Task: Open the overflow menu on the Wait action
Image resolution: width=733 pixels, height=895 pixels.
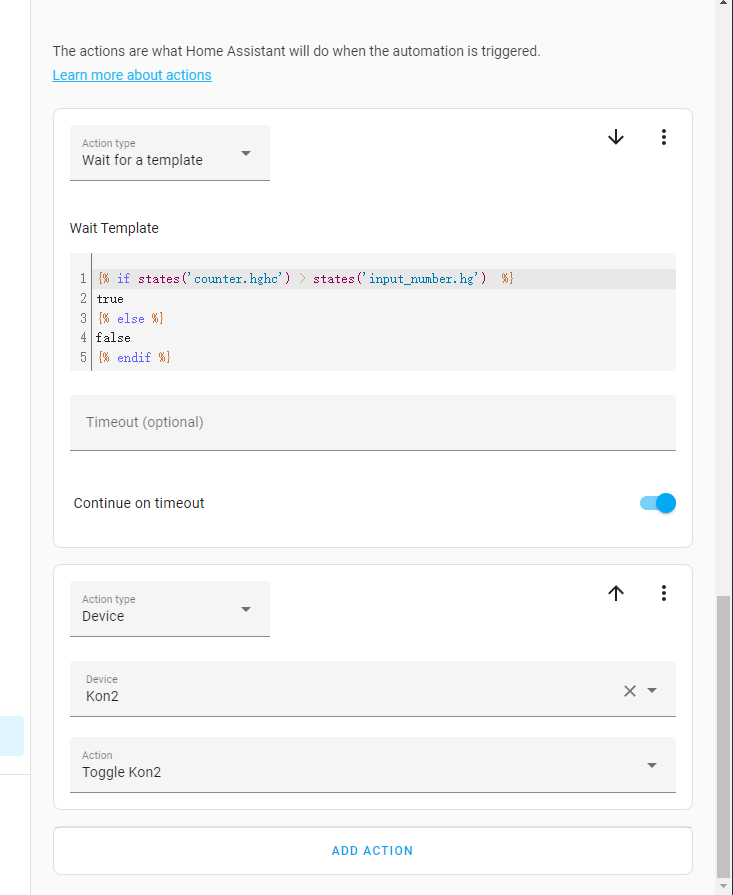Action: point(664,137)
